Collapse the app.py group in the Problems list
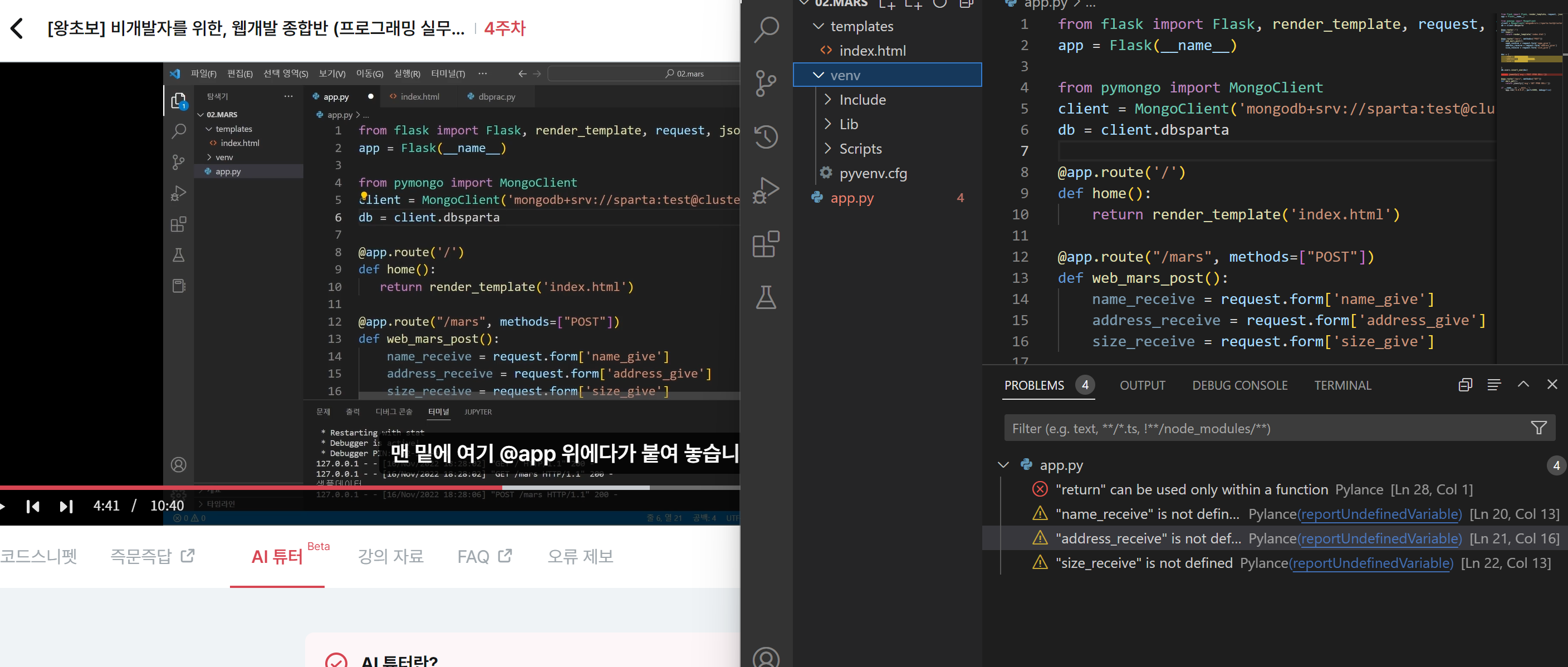The width and height of the screenshot is (1568, 667). tap(1004, 465)
